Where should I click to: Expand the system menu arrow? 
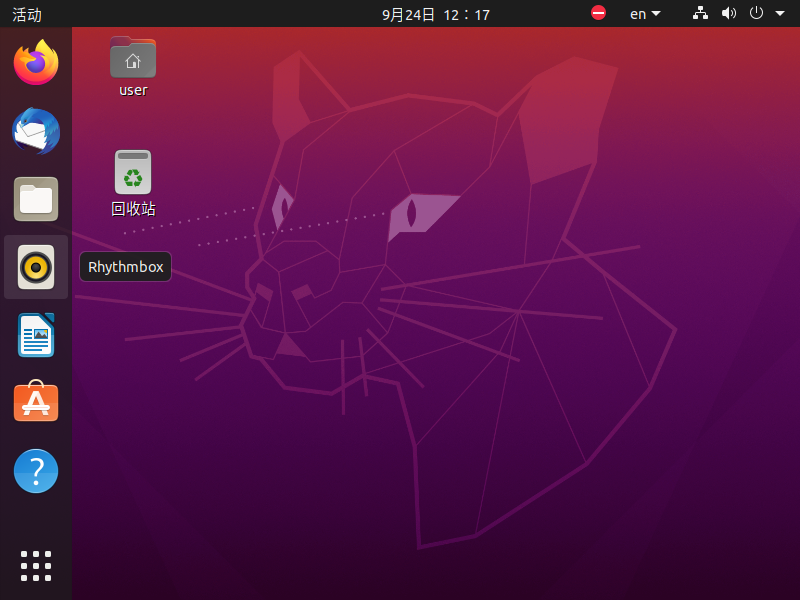point(780,13)
